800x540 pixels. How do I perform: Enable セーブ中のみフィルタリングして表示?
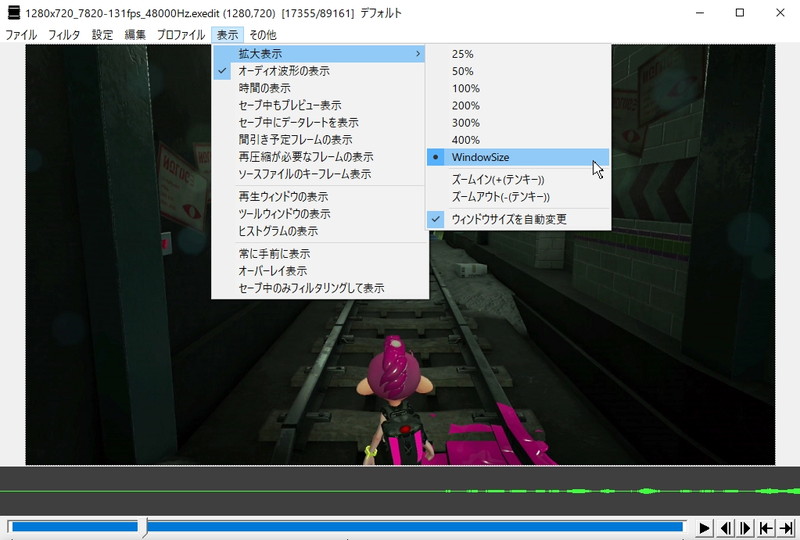319,288
